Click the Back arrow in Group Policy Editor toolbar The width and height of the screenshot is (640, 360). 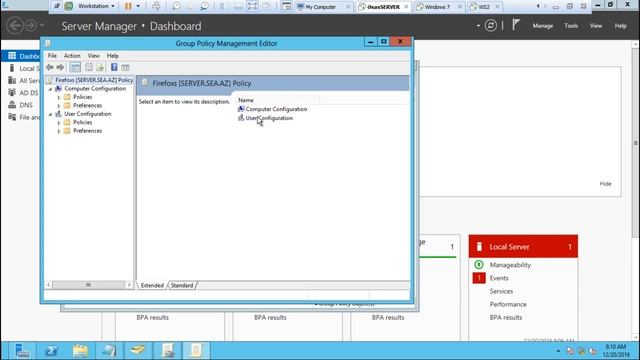point(50,67)
